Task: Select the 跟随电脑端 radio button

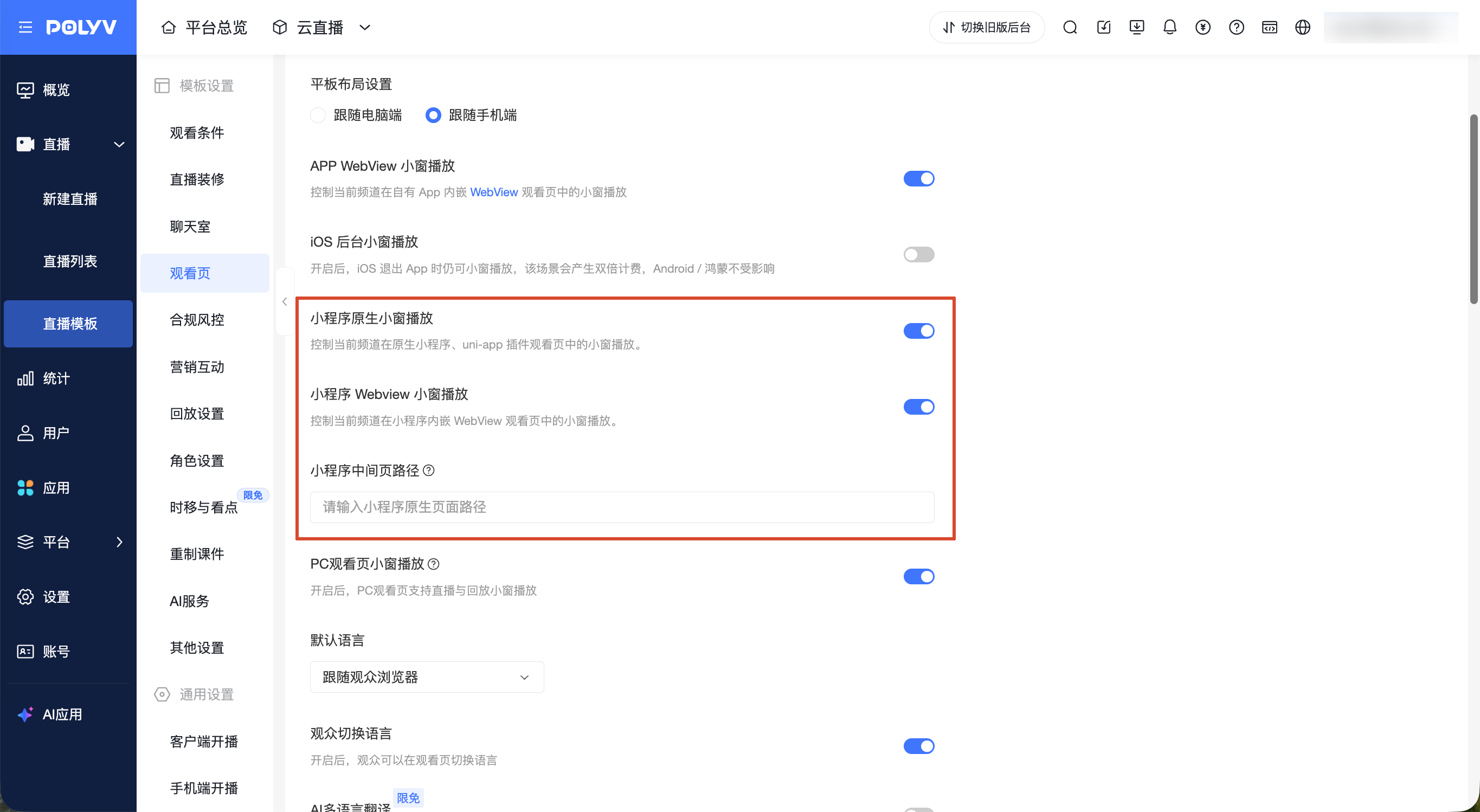Action: pyautogui.click(x=318, y=115)
